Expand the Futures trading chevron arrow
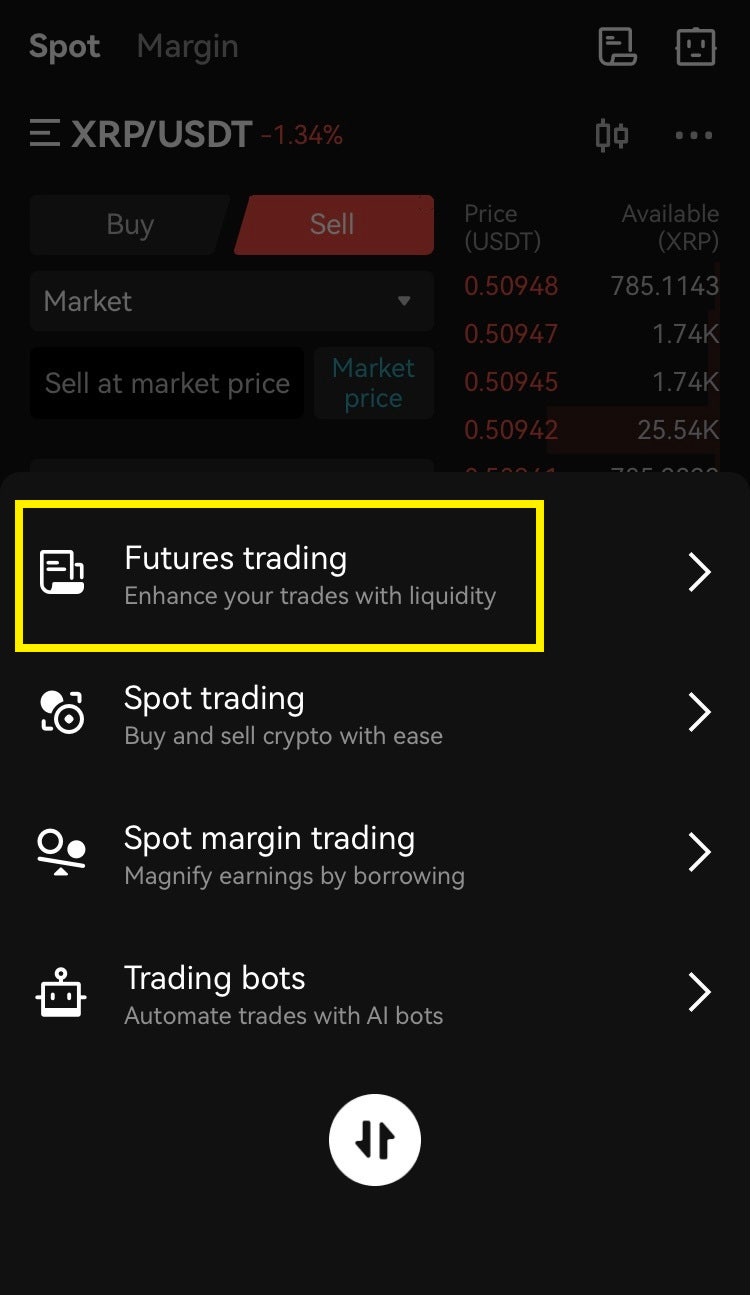 click(x=700, y=573)
